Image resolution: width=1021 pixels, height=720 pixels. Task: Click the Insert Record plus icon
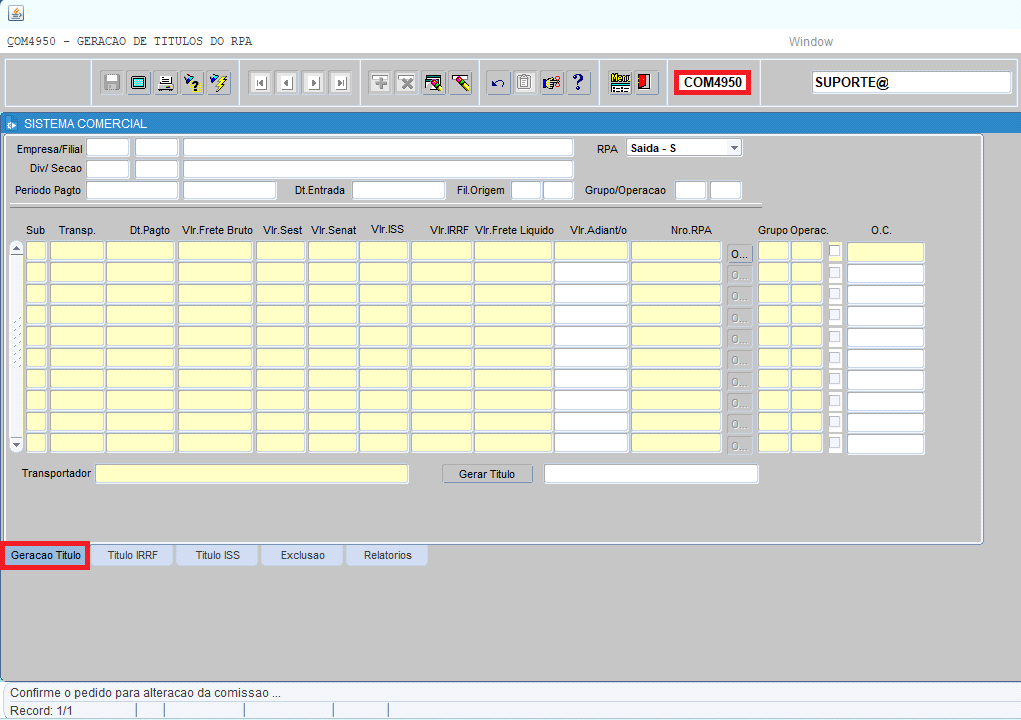(x=380, y=83)
